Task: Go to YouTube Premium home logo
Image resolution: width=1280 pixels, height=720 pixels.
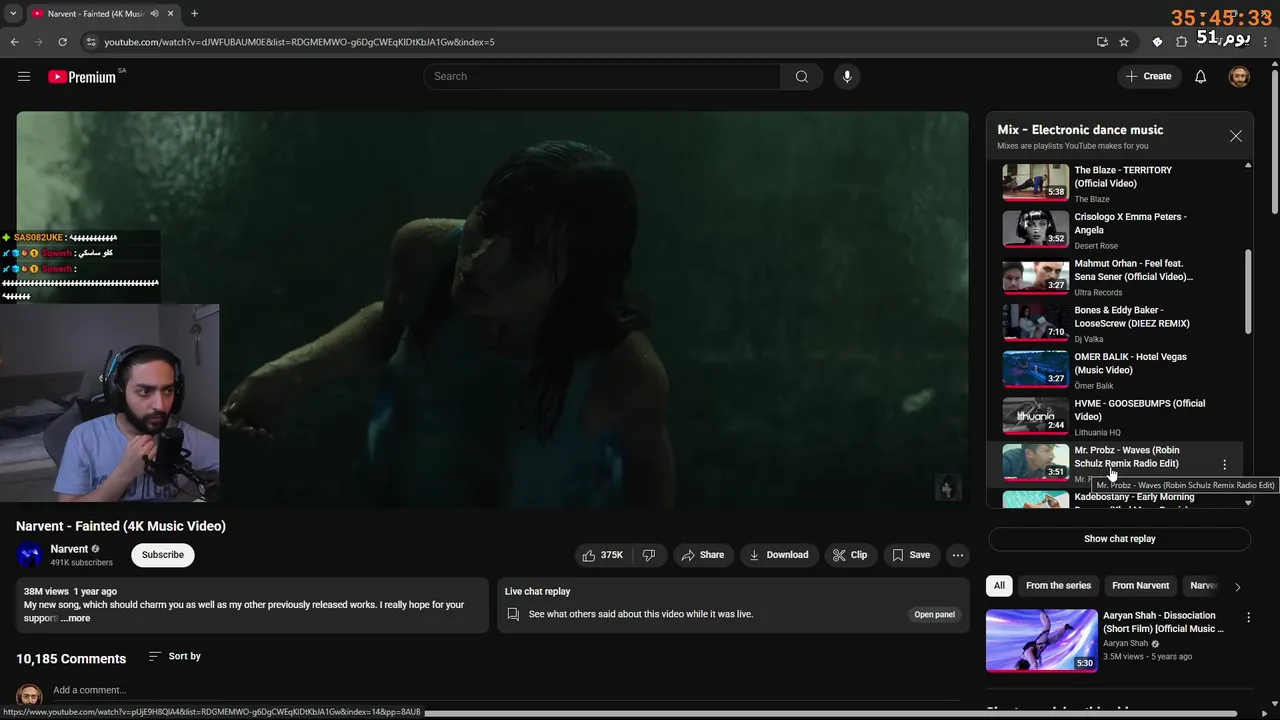Action: point(82,77)
